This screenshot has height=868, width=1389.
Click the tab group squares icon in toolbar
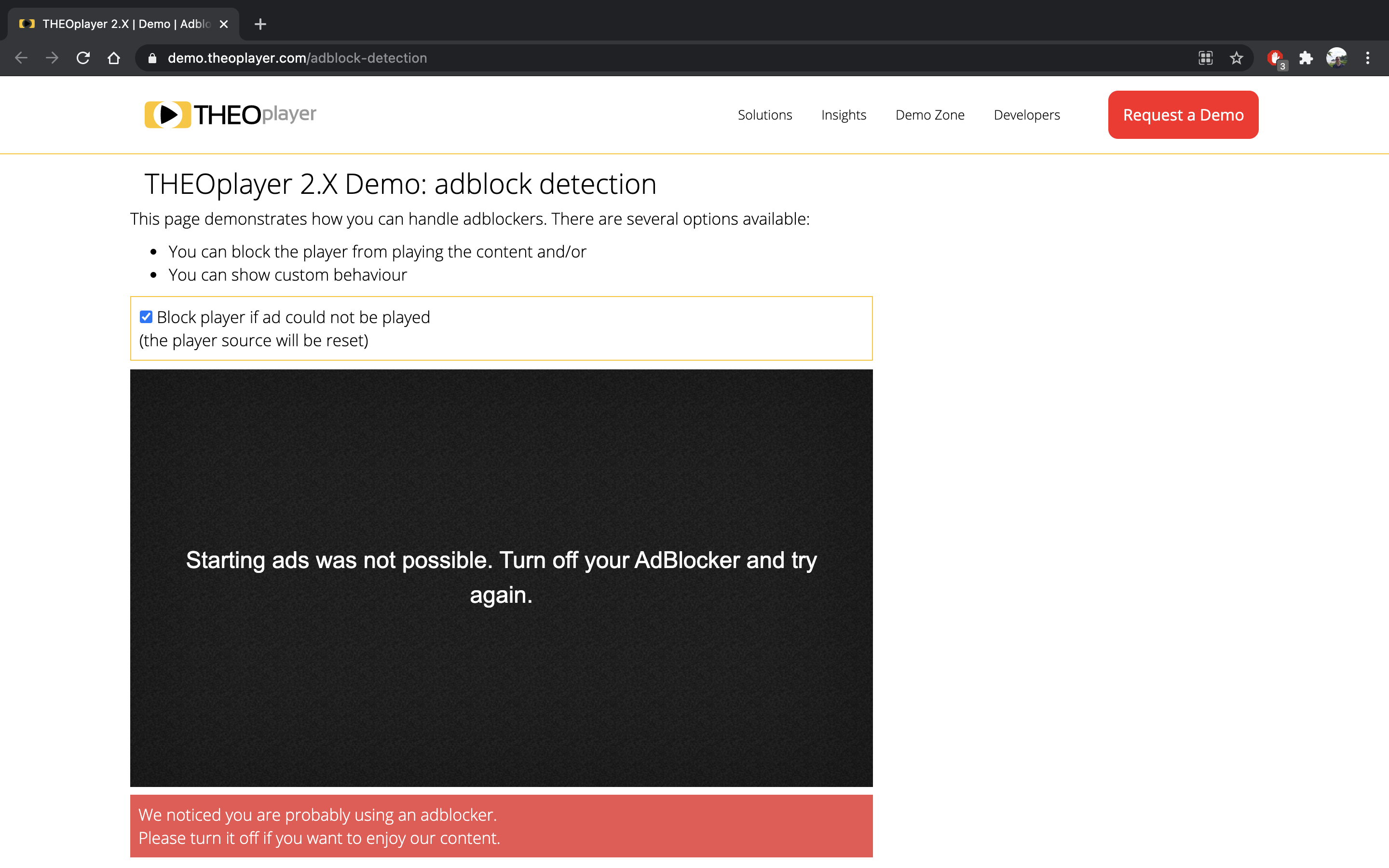[x=1205, y=57]
